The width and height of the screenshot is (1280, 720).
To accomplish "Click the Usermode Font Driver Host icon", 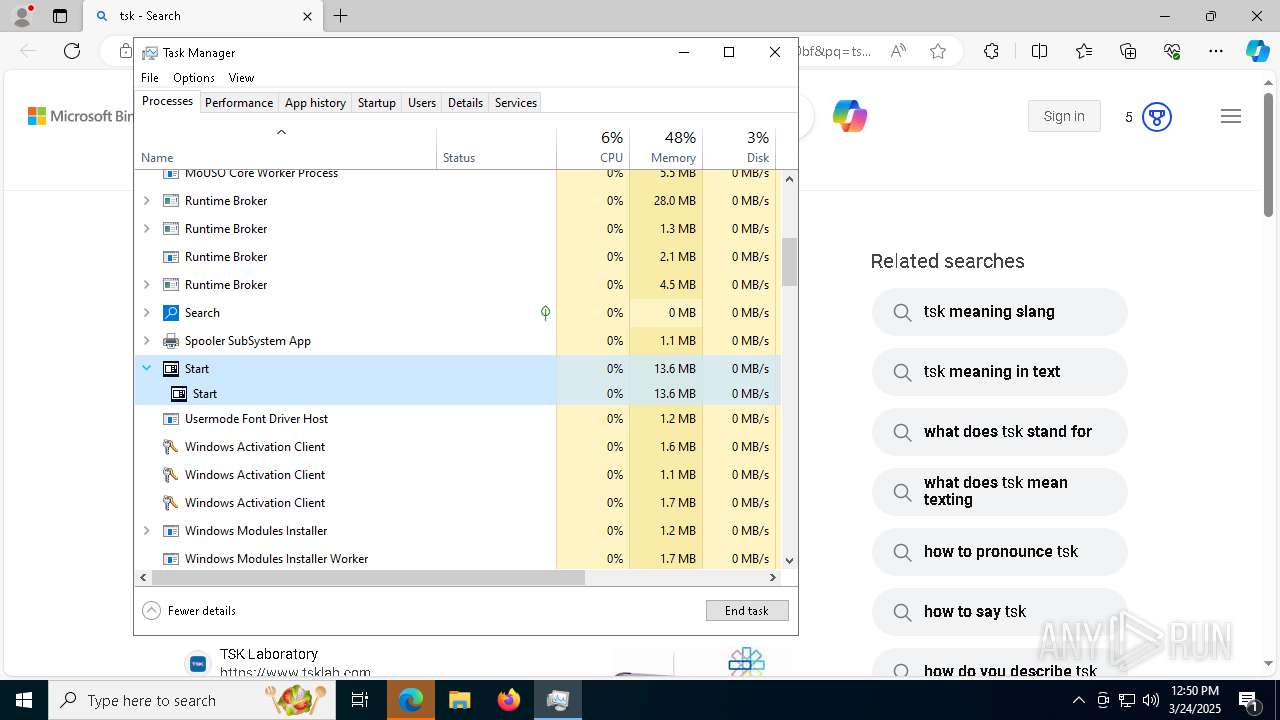I will point(171,419).
